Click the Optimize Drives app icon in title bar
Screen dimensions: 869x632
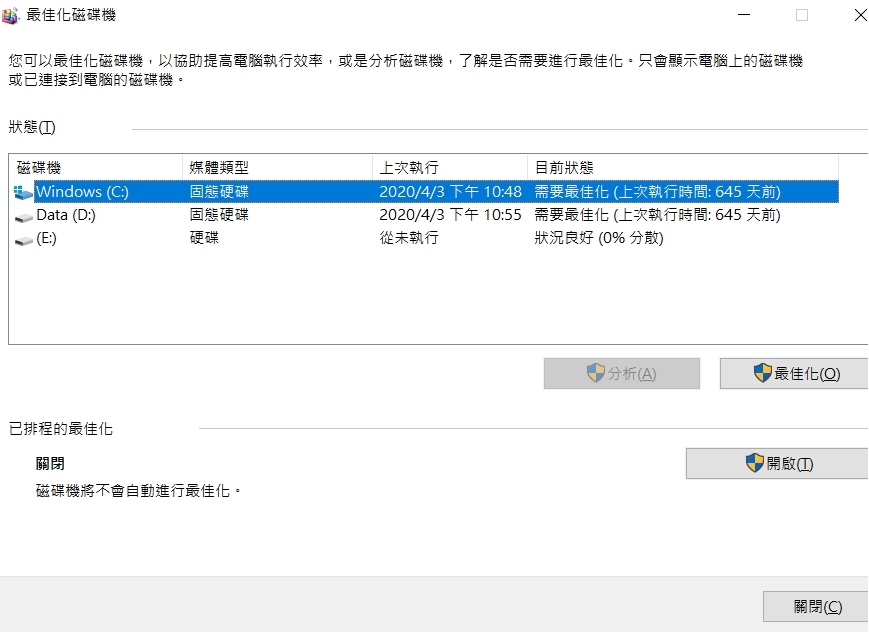tap(9, 16)
